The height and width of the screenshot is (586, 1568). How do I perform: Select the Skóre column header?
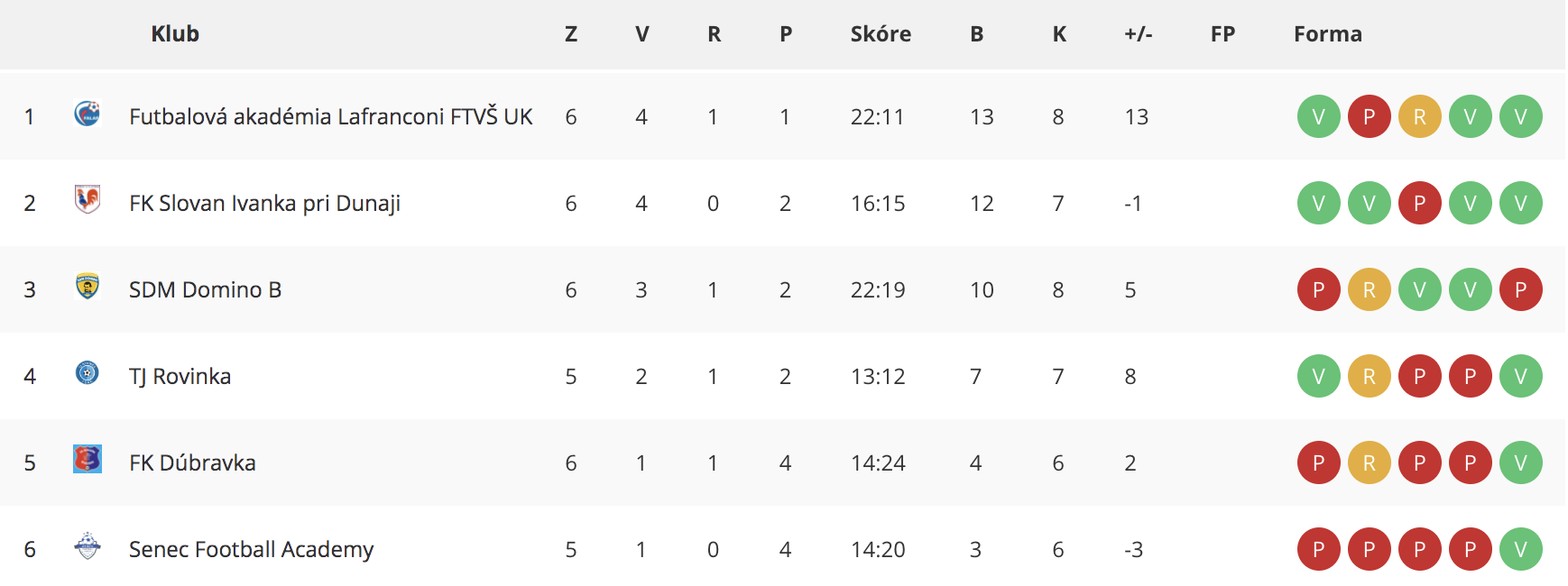coord(881,34)
